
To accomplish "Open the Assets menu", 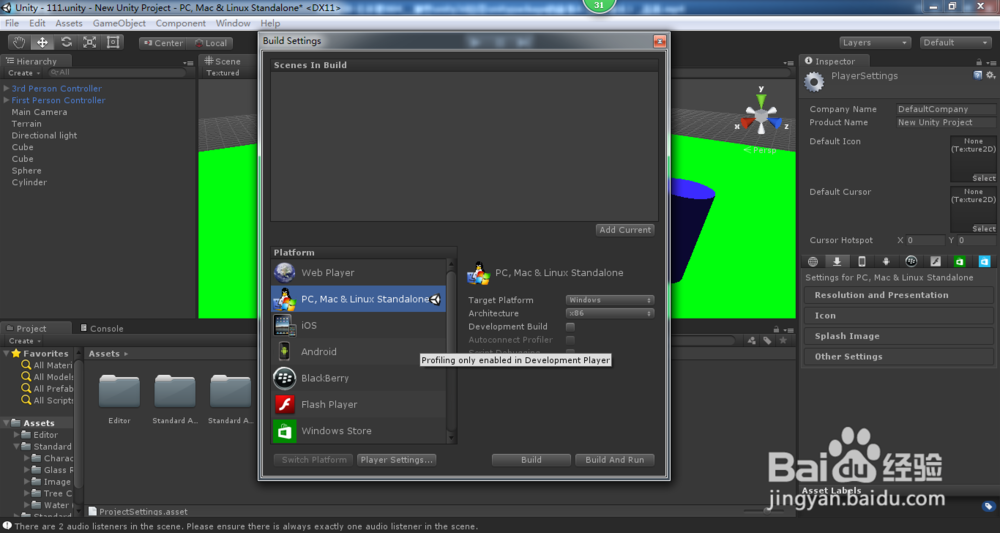I will pos(69,23).
